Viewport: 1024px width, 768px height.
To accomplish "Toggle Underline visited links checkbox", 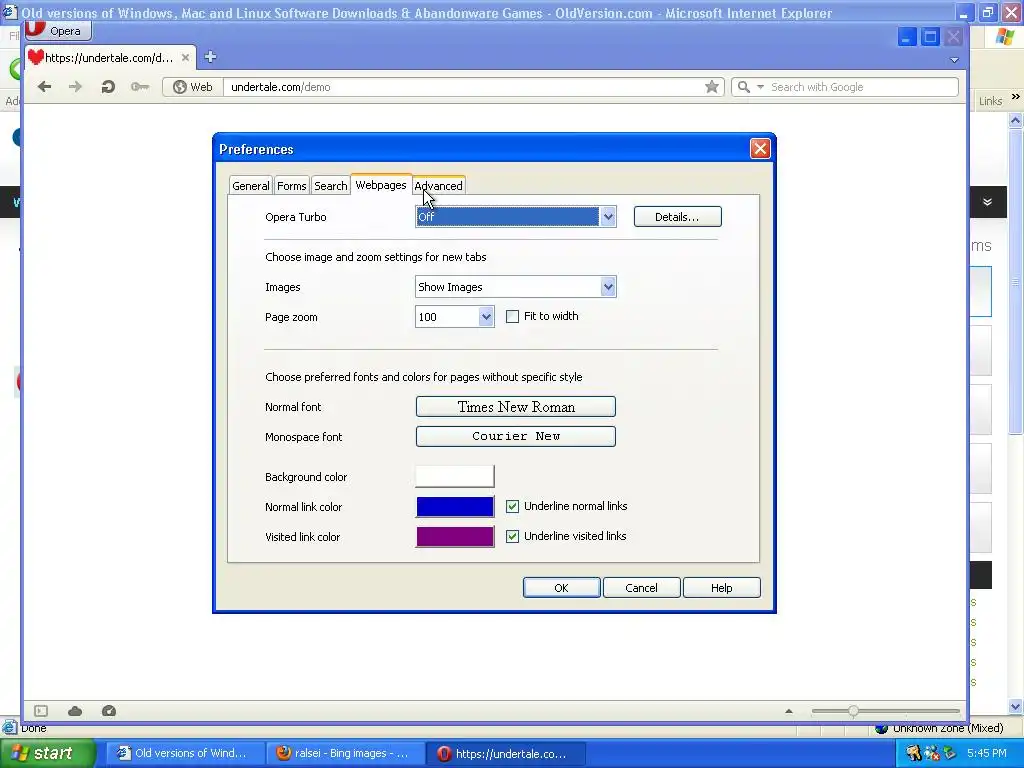I will click(x=513, y=536).
